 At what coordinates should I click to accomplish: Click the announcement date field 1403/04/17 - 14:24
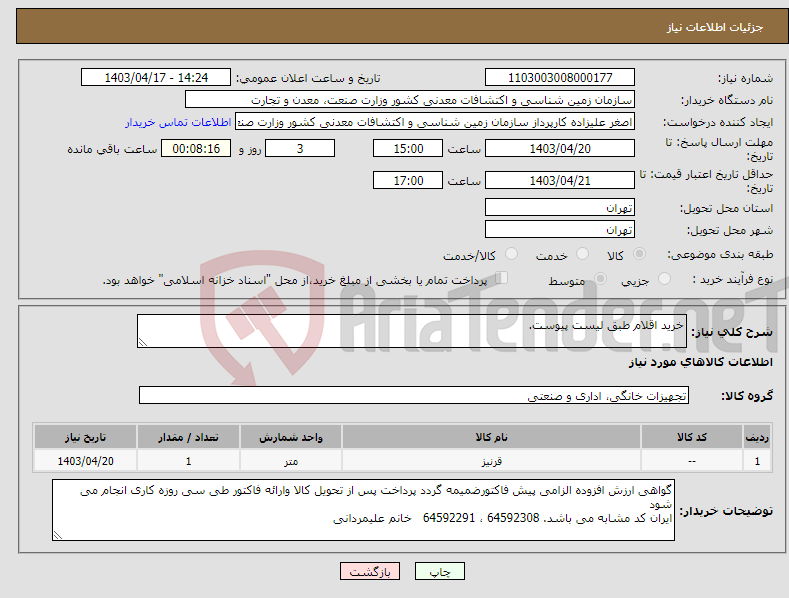[156, 78]
